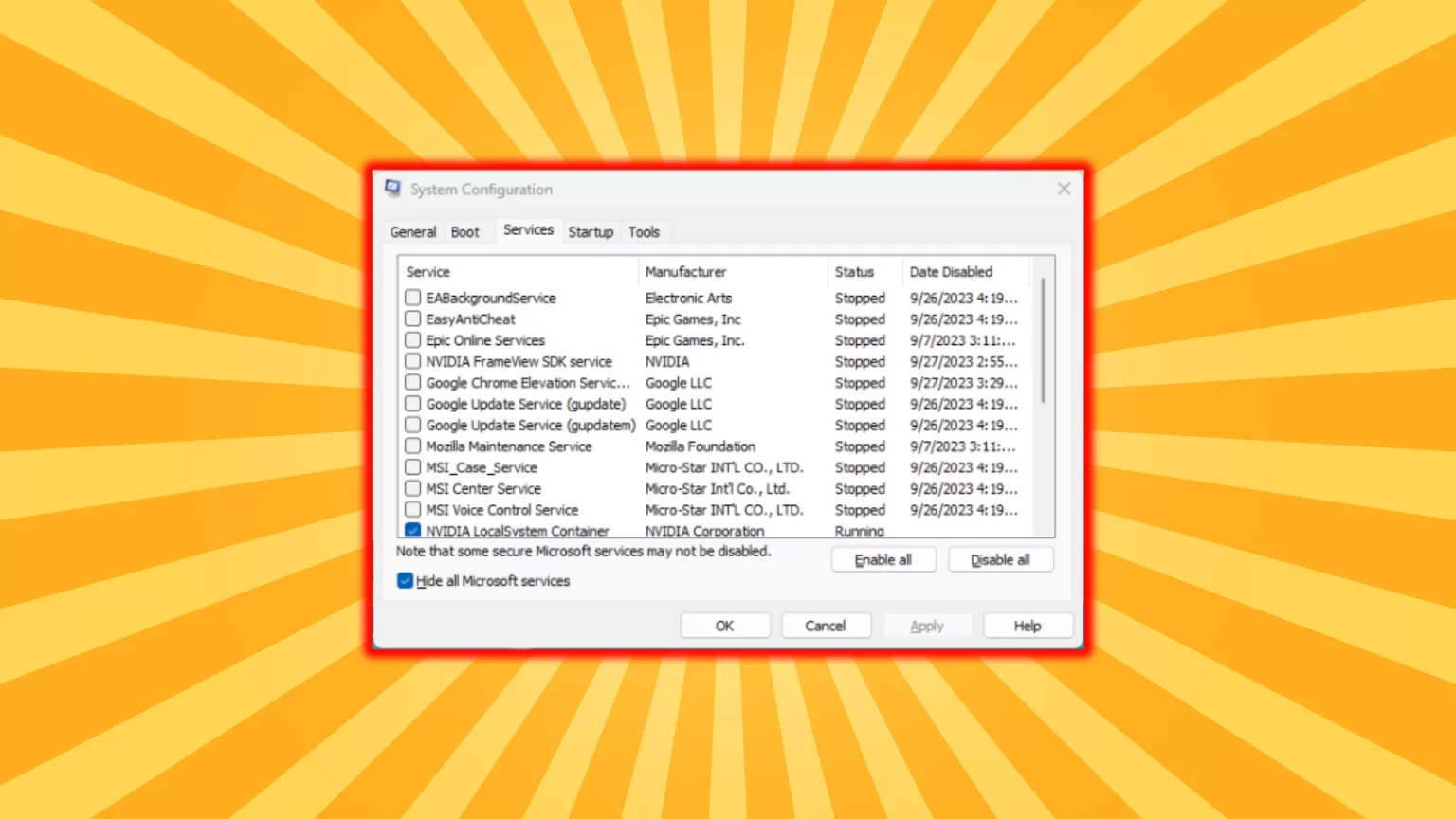The image size is (1456, 819).
Task: Check the Epic Online Services checkbox
Action: tap(412, 340)
